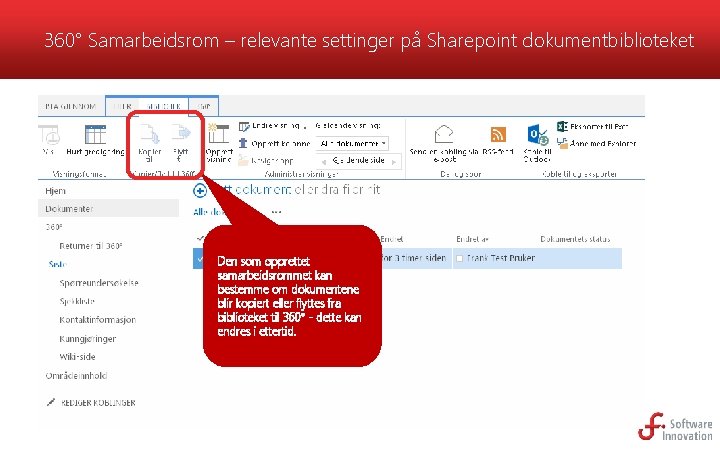Click Endre visning in ribbon

tap(273, 125)
